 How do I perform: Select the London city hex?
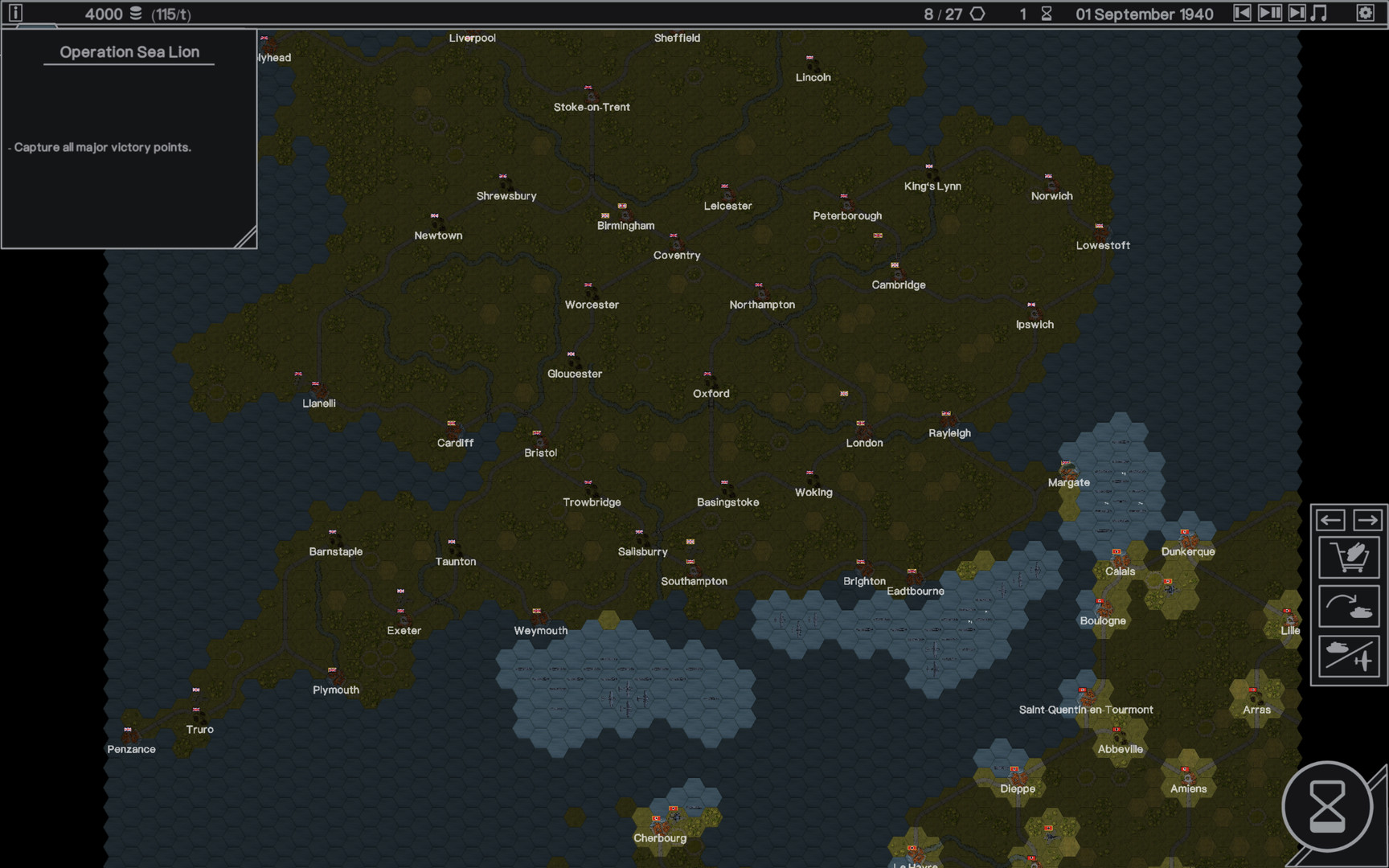coord(862,428)
